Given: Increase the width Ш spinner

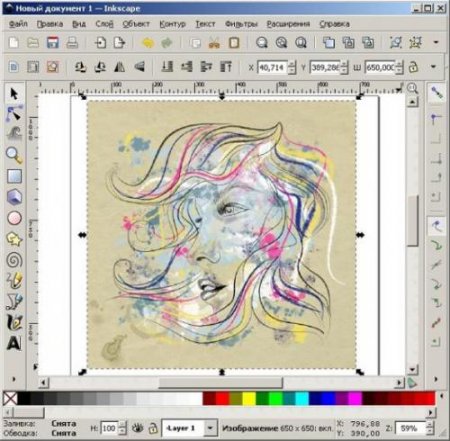Looking at the screenshot, I should tap(399, 64).
